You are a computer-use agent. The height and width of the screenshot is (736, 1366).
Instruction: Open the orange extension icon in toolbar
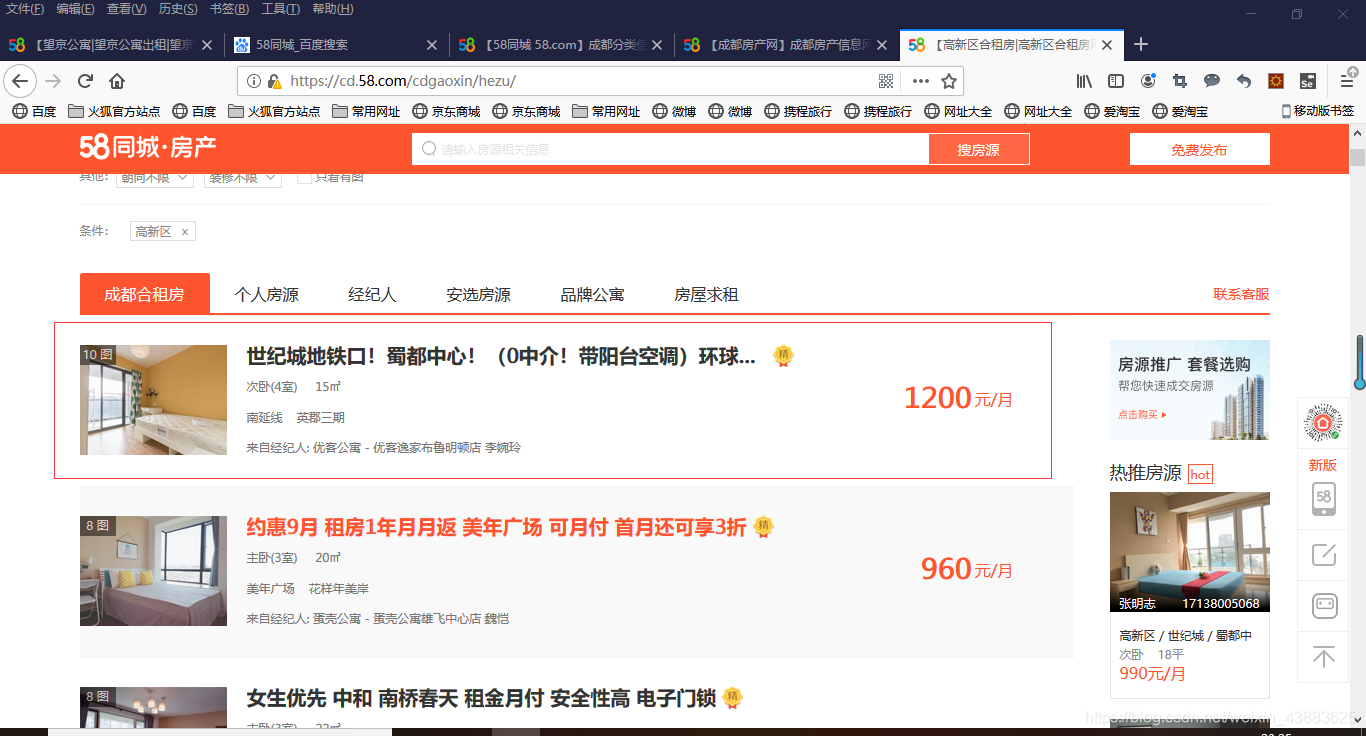[1276, 81]
